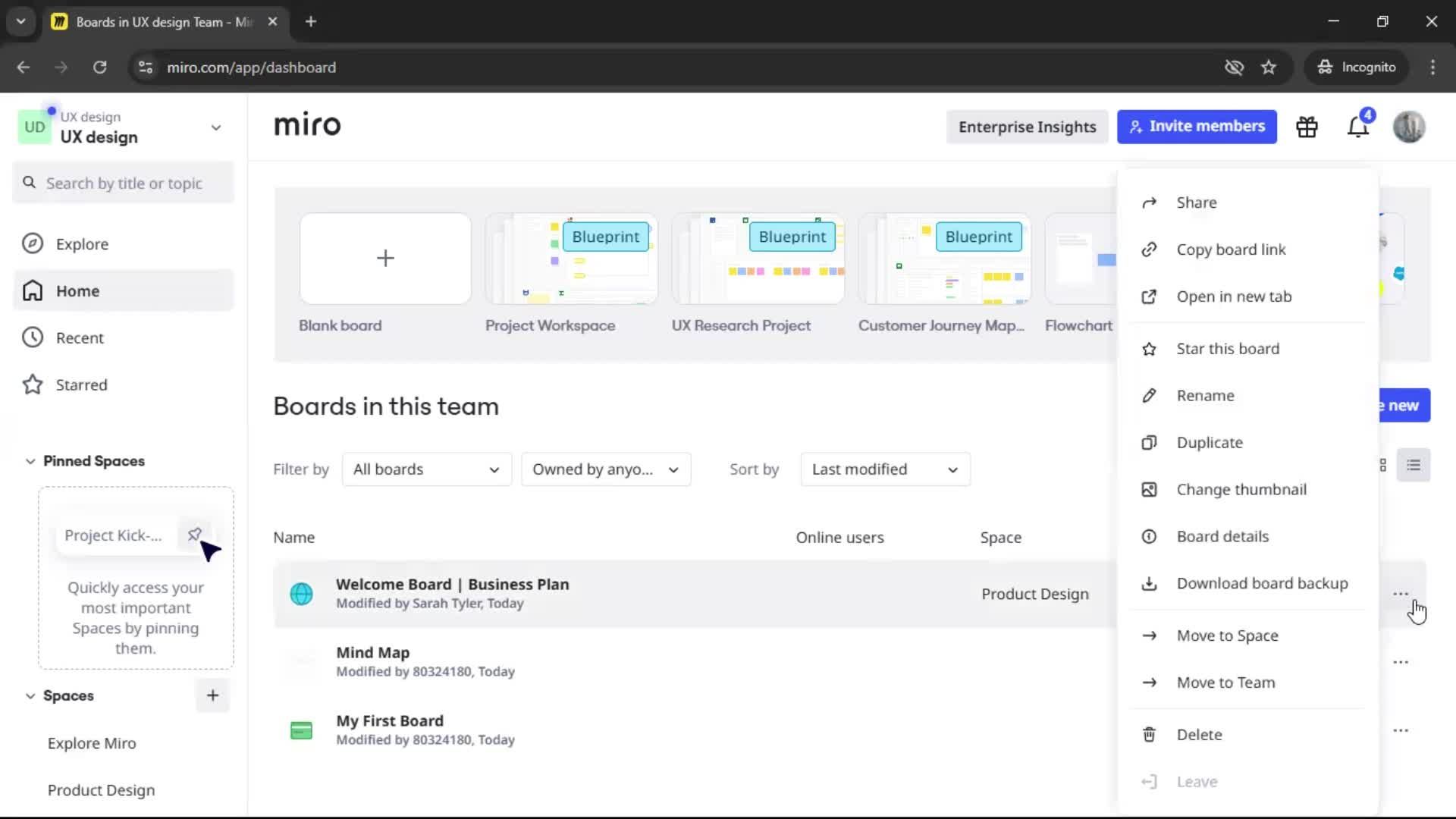Screen dimensions: 1456x819
Task: Open the Welcome Board | Business Plan board
Action: [452, 585]
